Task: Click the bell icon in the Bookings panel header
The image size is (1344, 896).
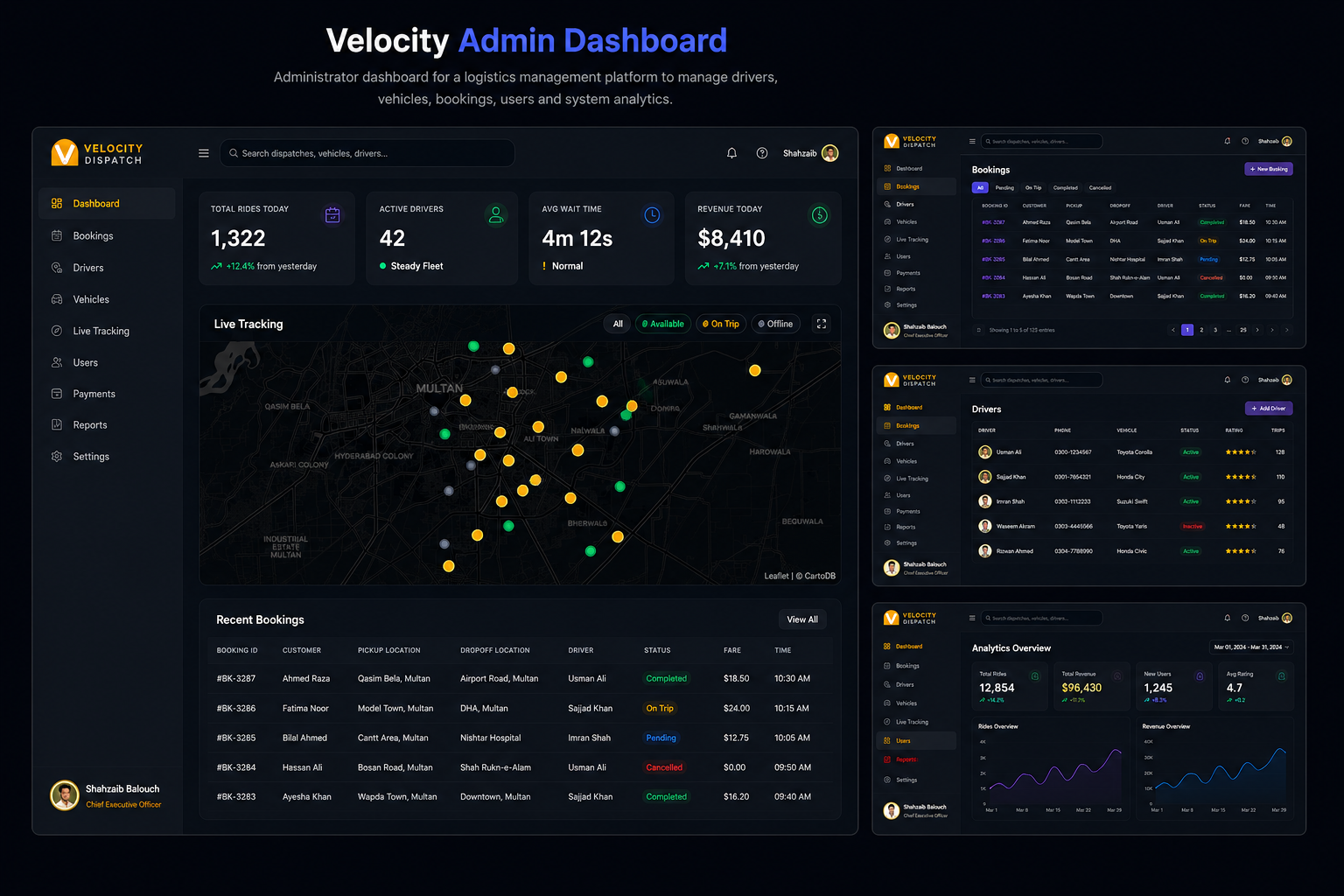Action: 1228,141
